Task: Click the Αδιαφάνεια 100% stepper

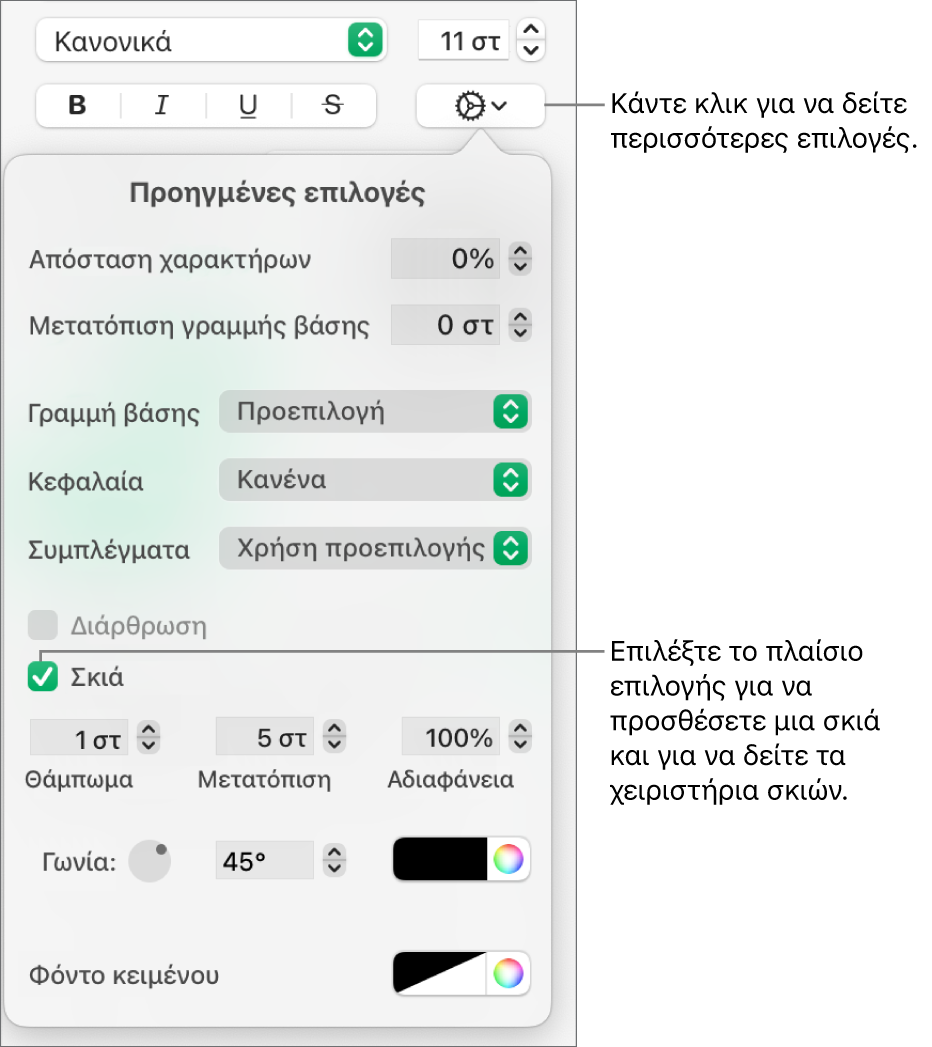Action: pos(520,737)
